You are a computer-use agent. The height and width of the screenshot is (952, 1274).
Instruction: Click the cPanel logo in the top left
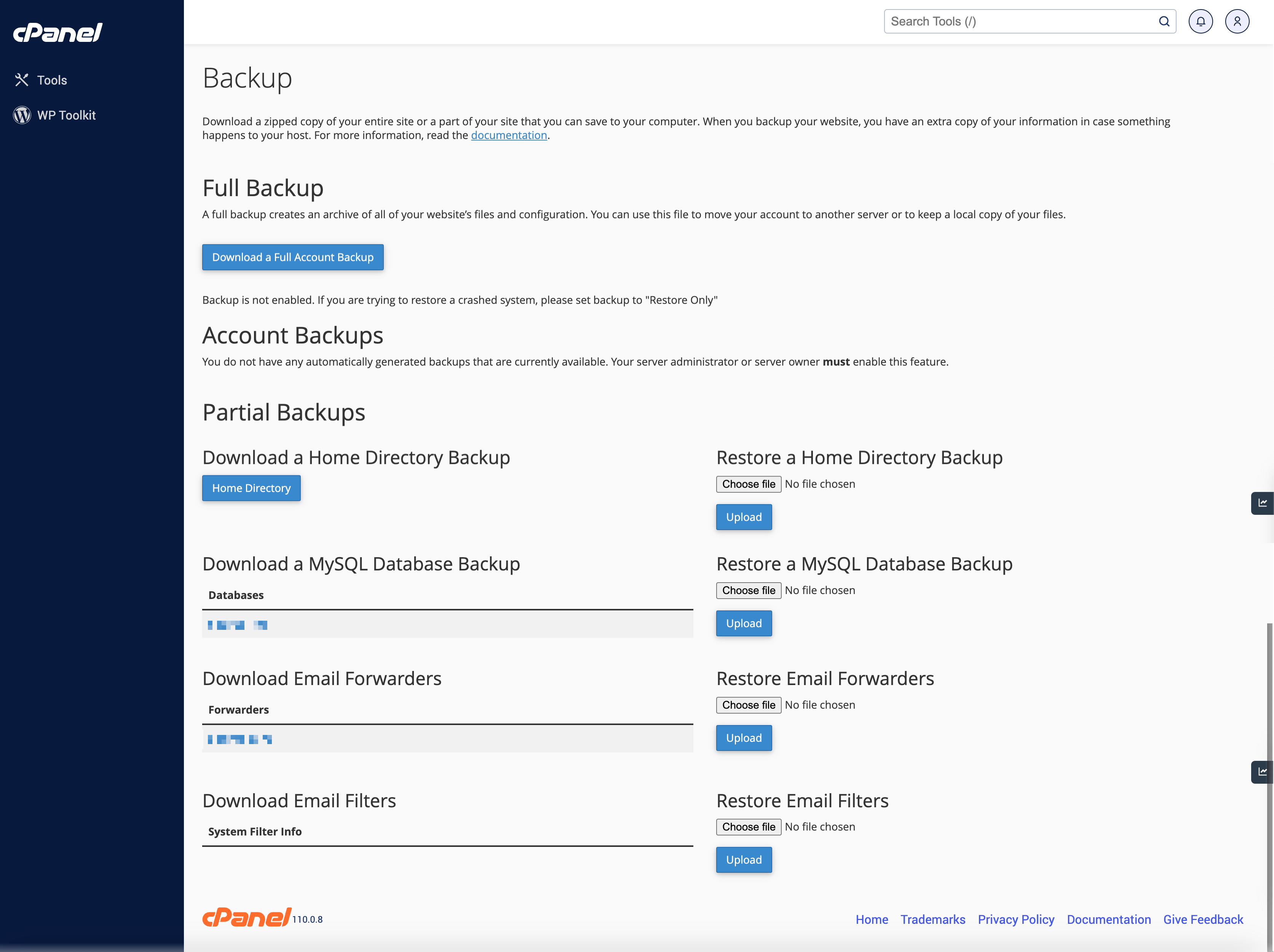tap(57, 31)
